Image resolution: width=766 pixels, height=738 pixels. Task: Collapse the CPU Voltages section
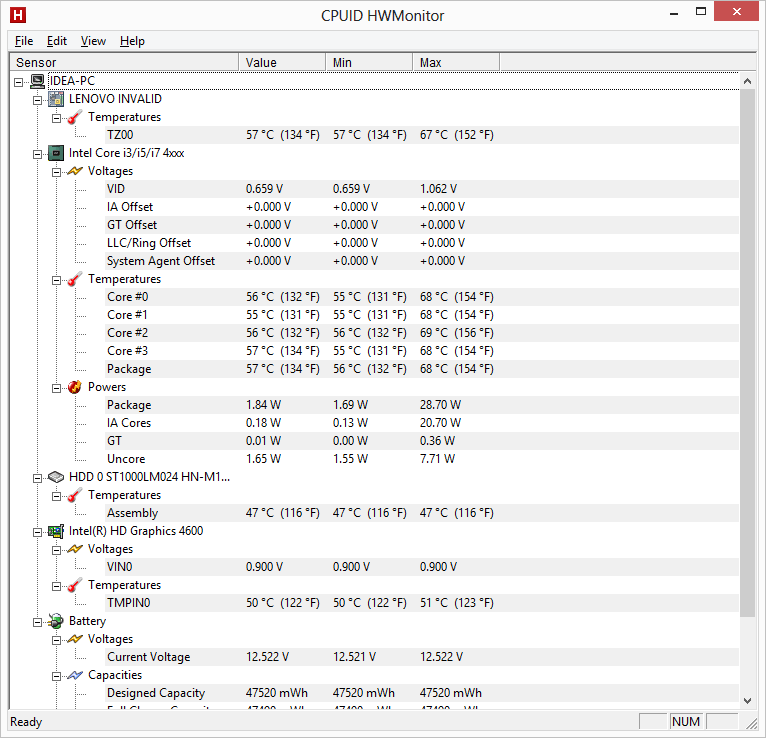[x=57, y=171]
